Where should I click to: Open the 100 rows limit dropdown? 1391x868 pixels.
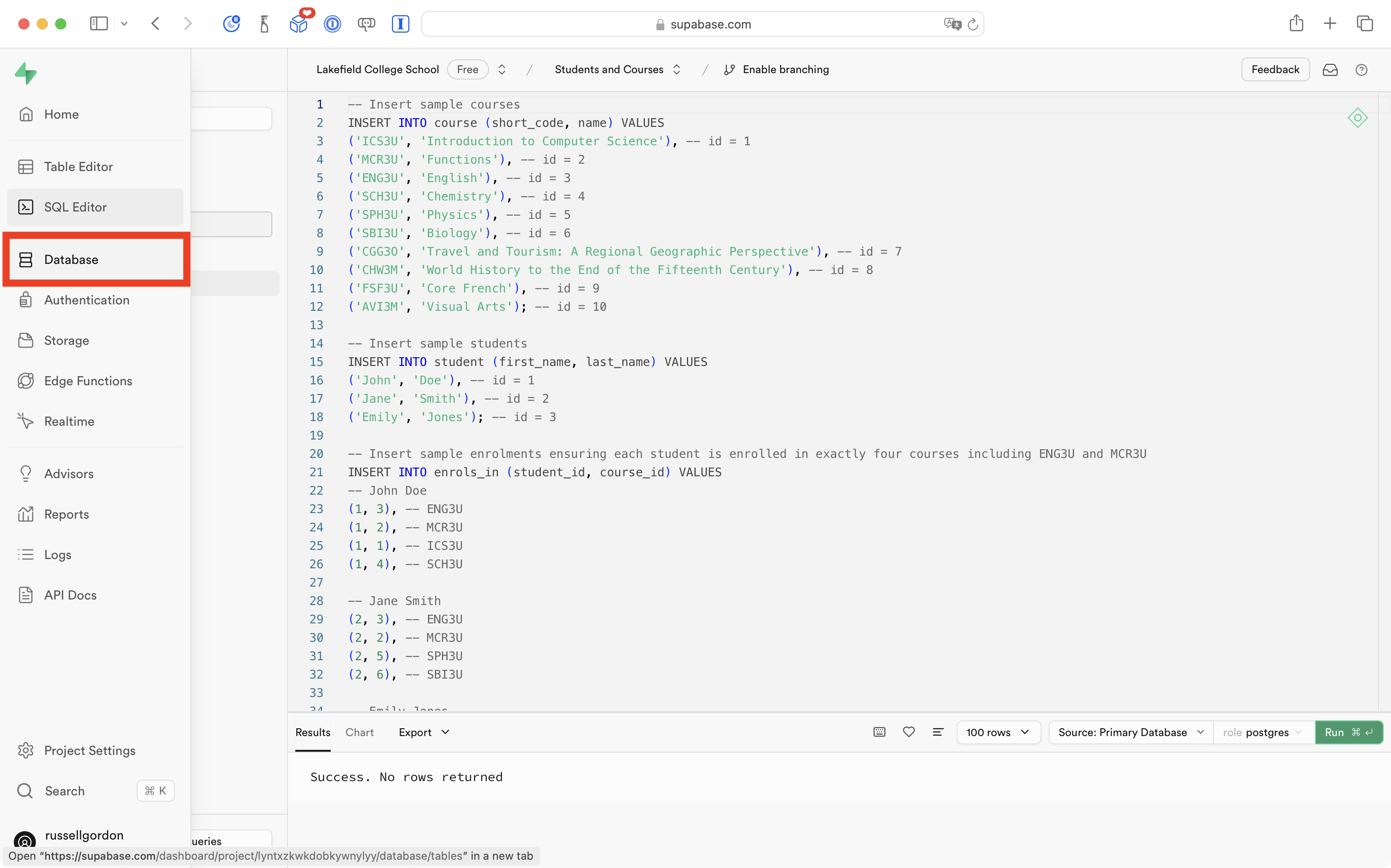[x=998, y=732]
